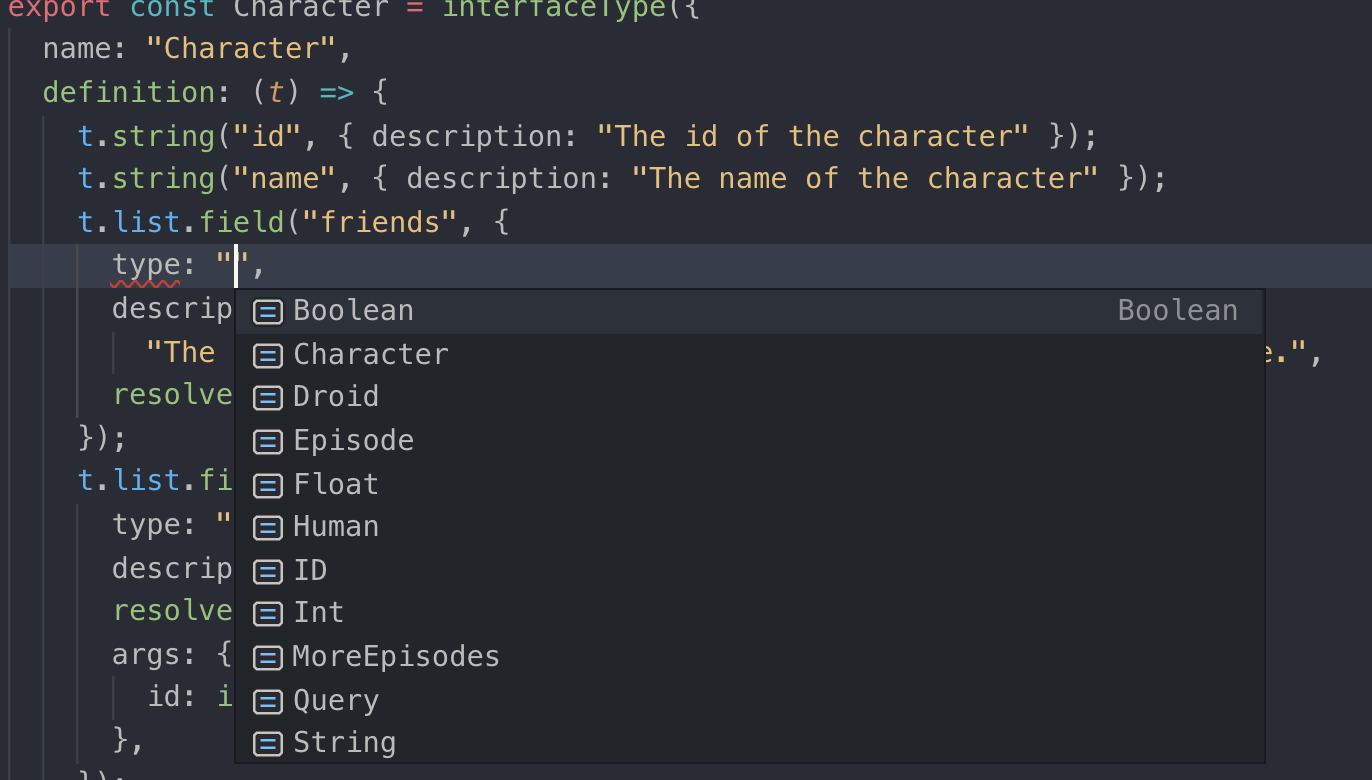
Task: Click the icon next to Human suggestion
Action: (x=267, y=528)
